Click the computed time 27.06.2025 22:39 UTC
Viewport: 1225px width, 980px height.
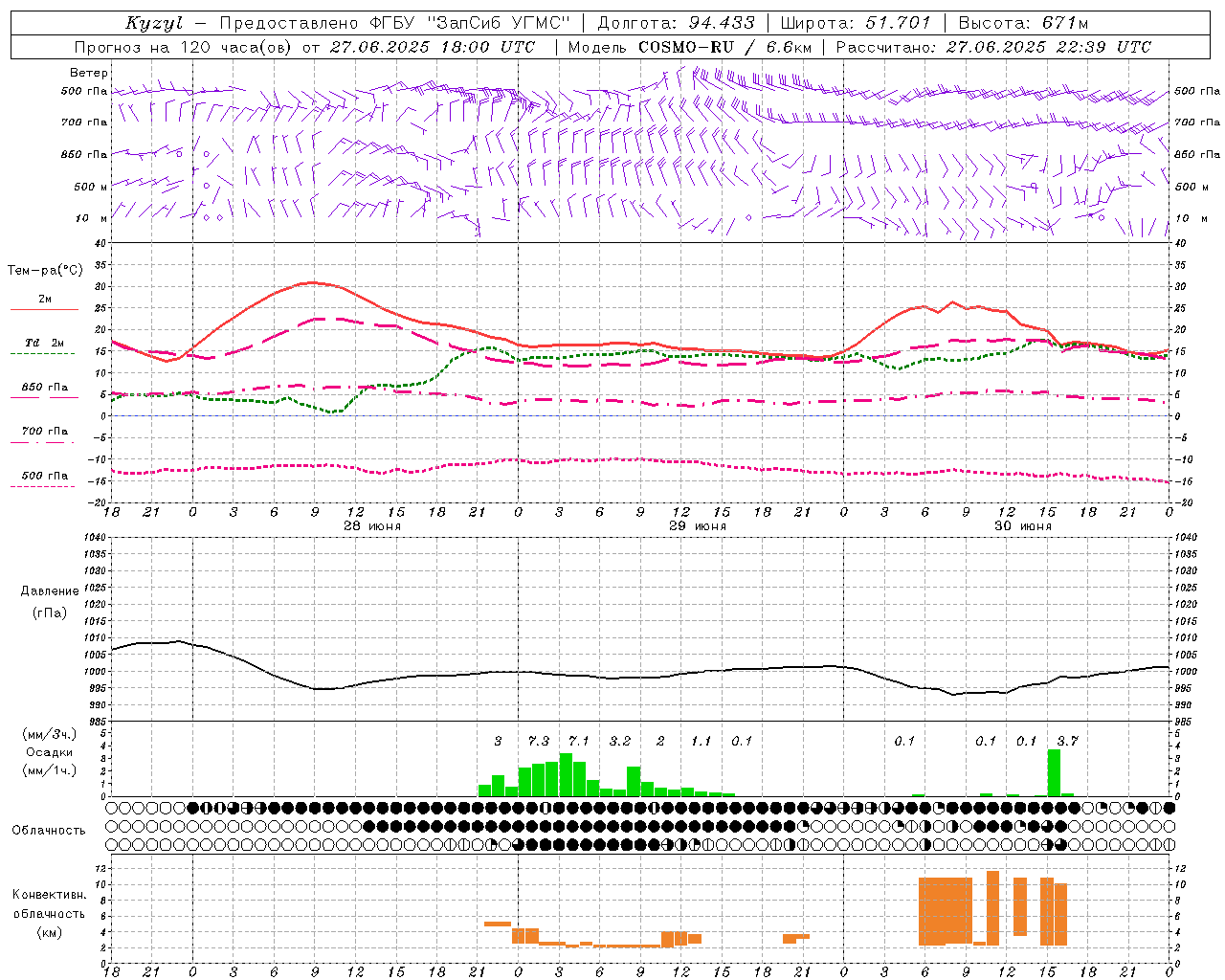(x=1048, y=47)
